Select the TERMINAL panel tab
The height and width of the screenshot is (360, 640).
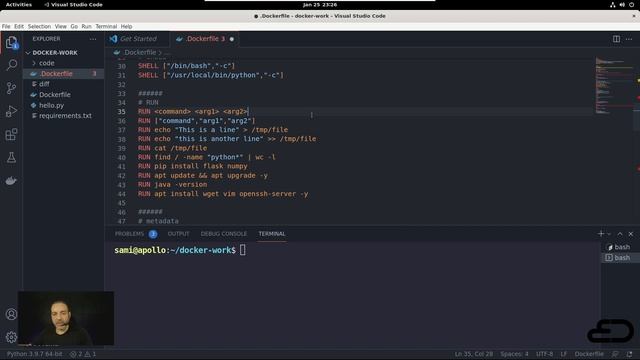(x=272, y=234)
